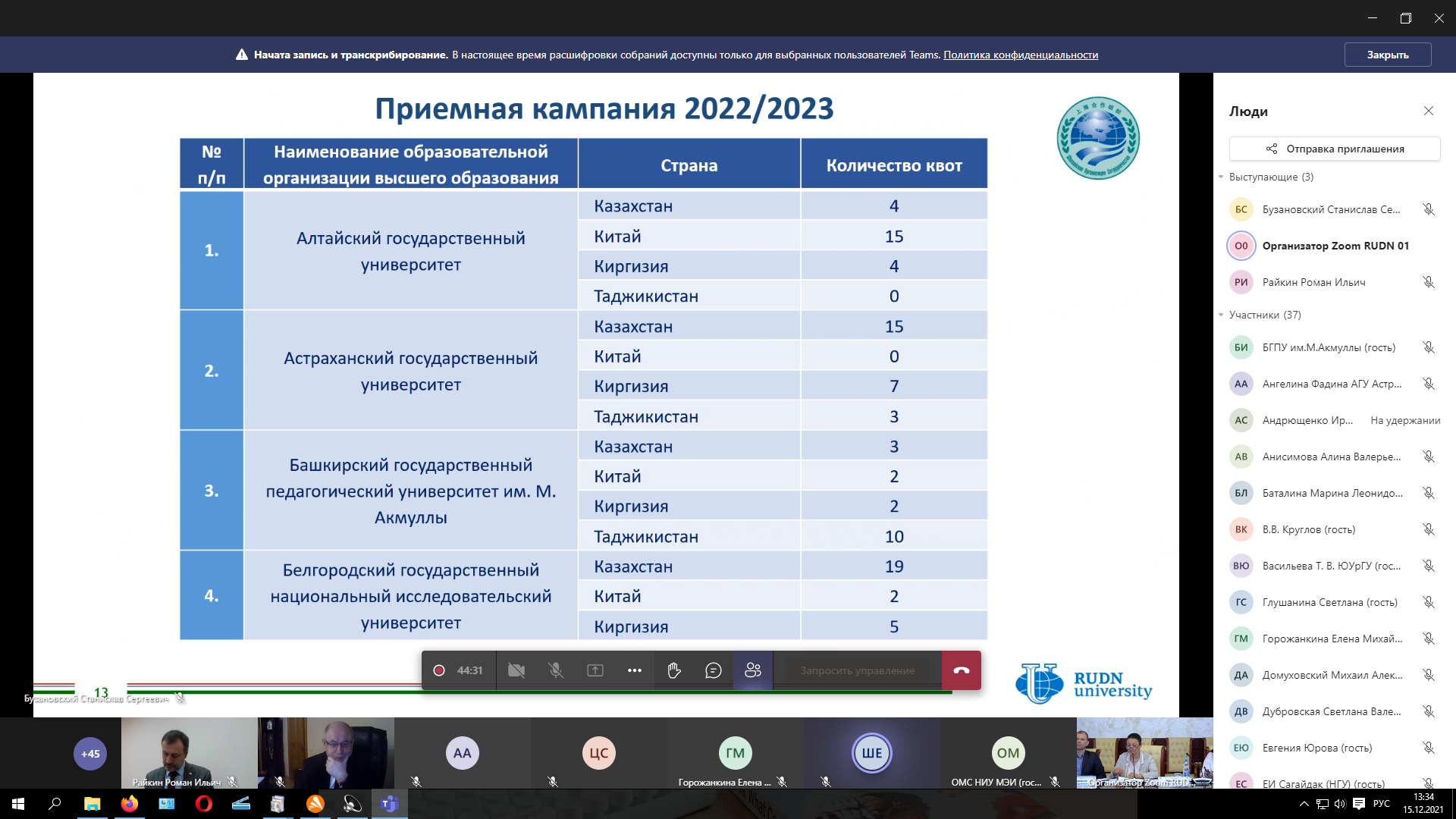Click the 'Количество квот' column header
This screenshot has width=1456, height=819.
tap(894, 165)
